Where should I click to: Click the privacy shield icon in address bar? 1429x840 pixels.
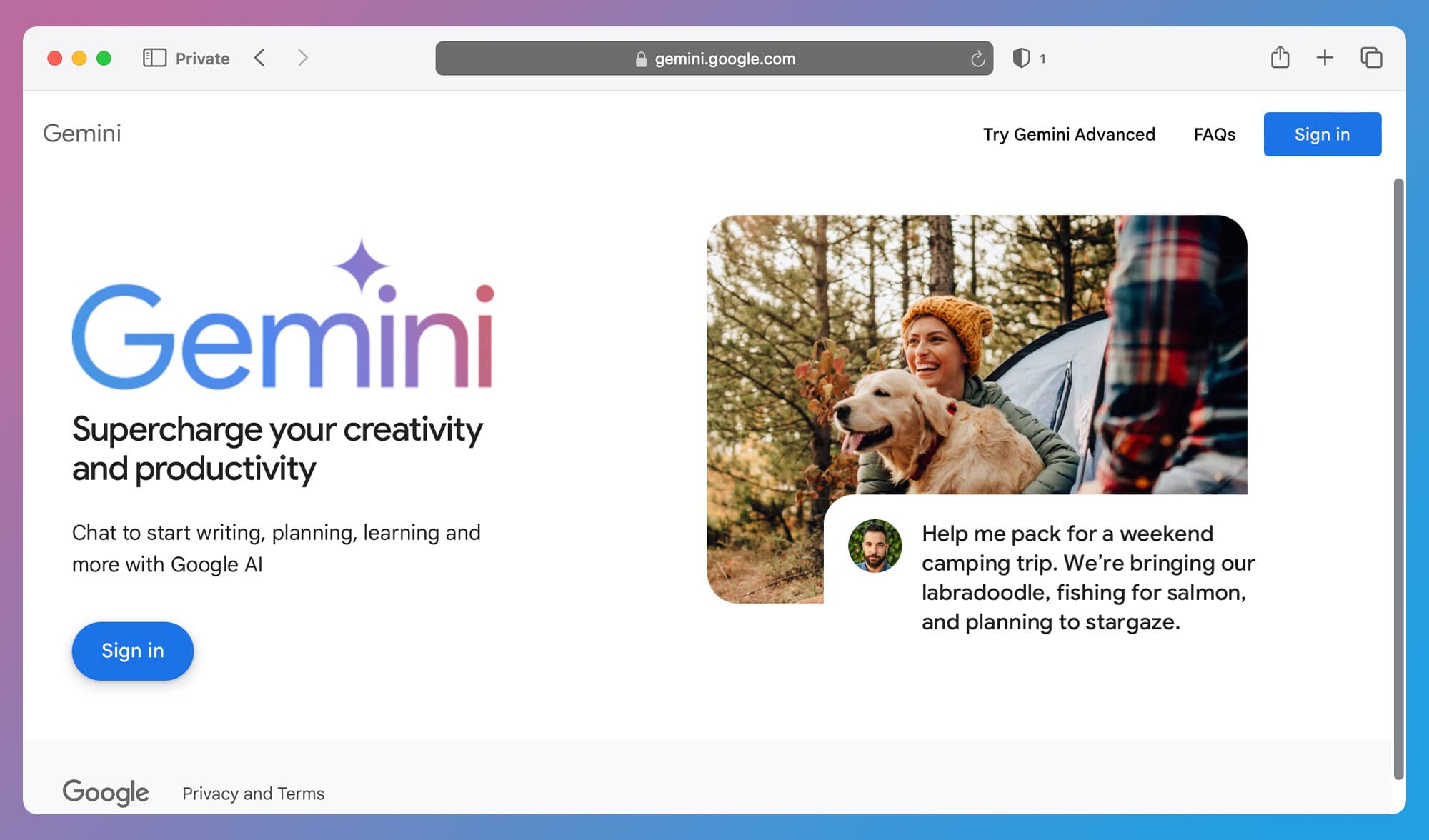[1022, 58]
